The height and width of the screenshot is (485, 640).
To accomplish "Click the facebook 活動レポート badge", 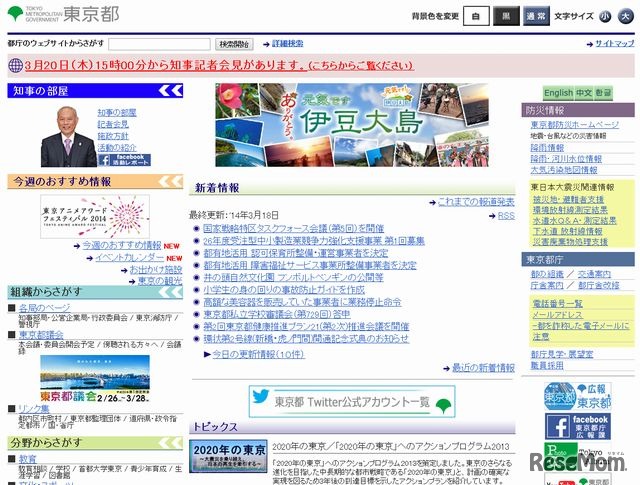I will (124, 160).
